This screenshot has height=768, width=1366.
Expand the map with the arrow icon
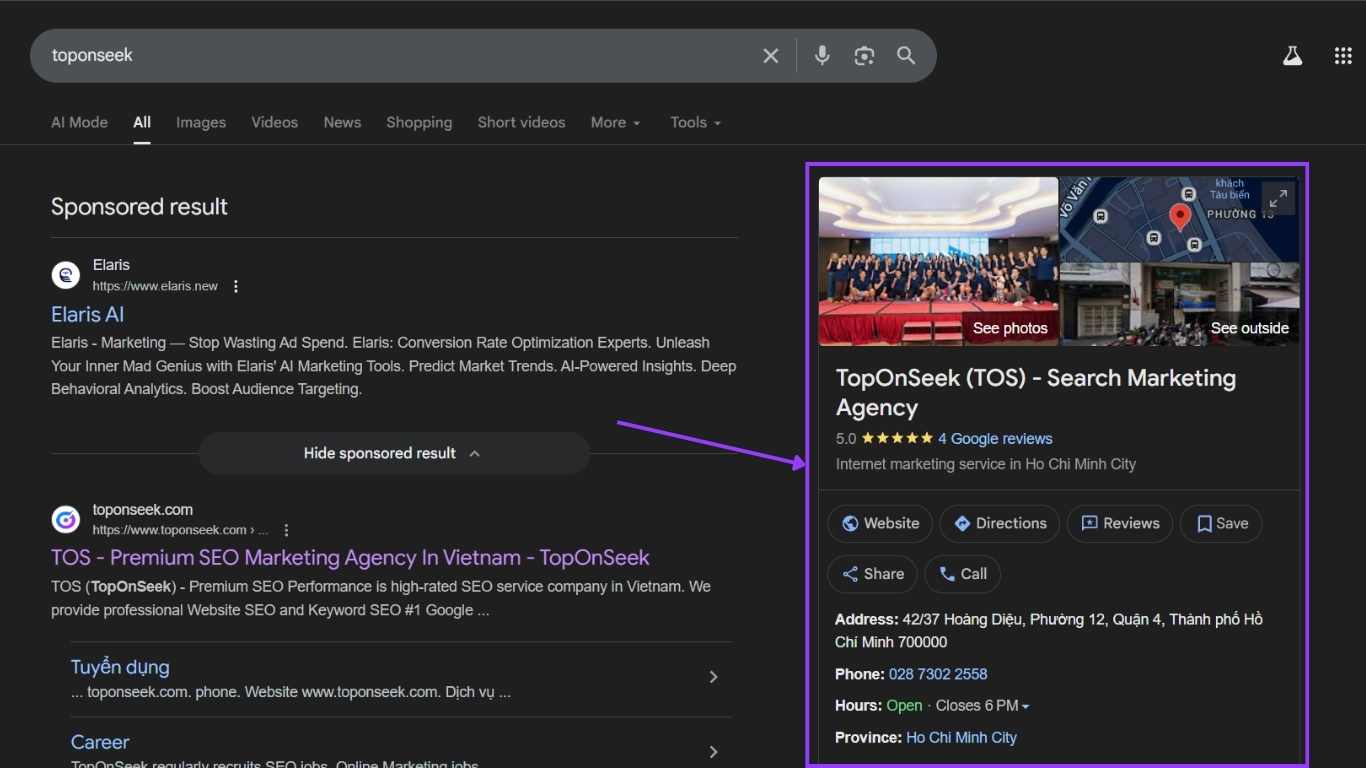click(1278, 197)
